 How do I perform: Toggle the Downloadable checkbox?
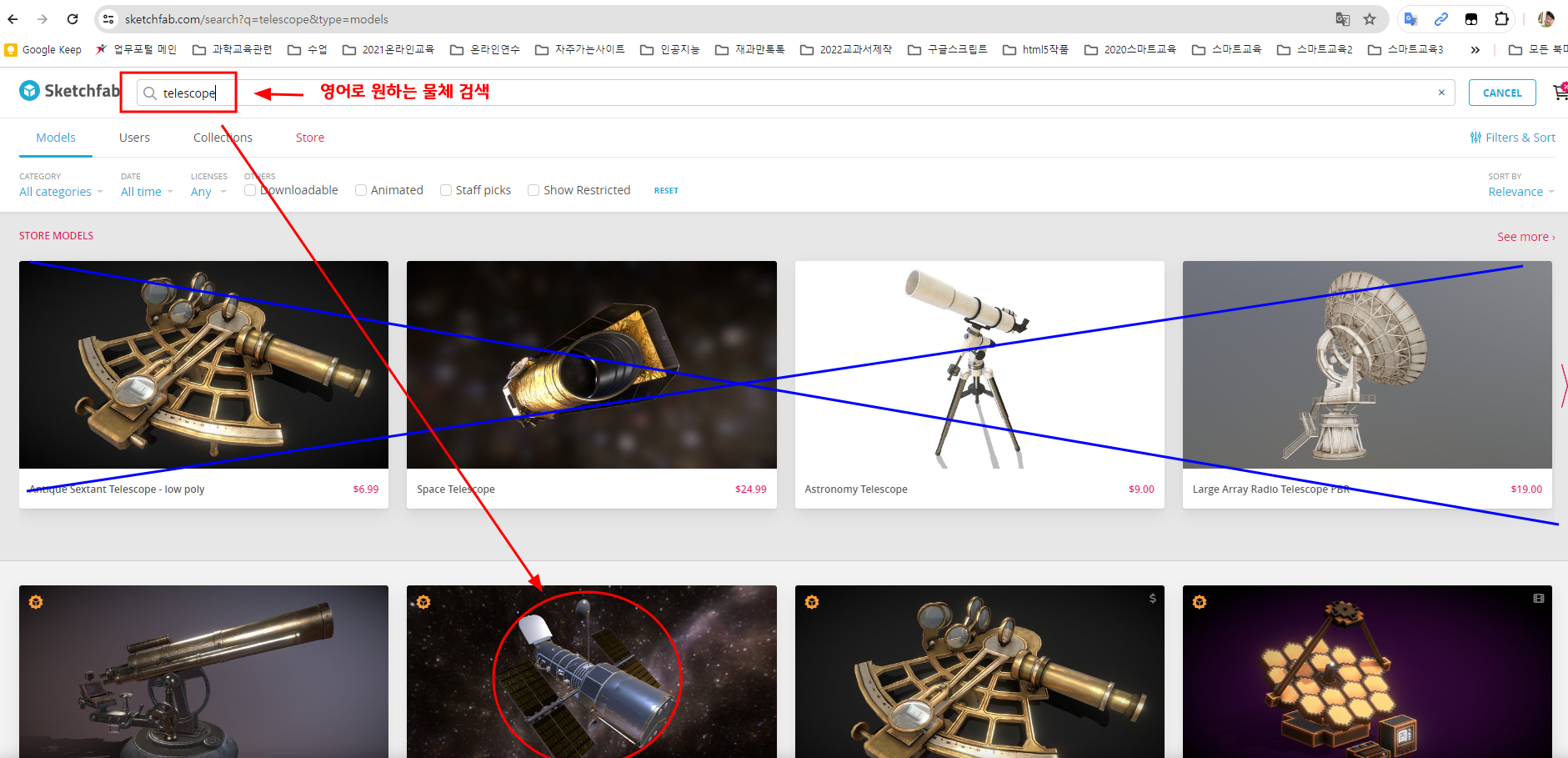tap(250, 190)
